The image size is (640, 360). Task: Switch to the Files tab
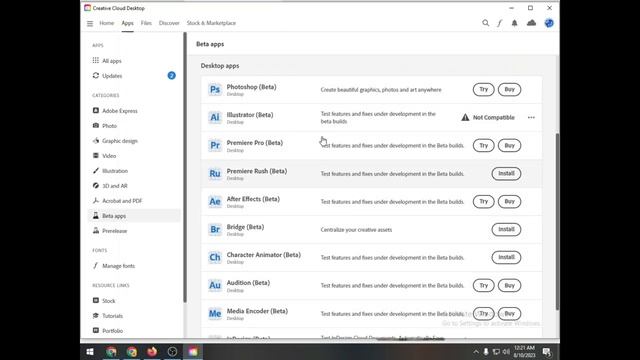(146, 23)
